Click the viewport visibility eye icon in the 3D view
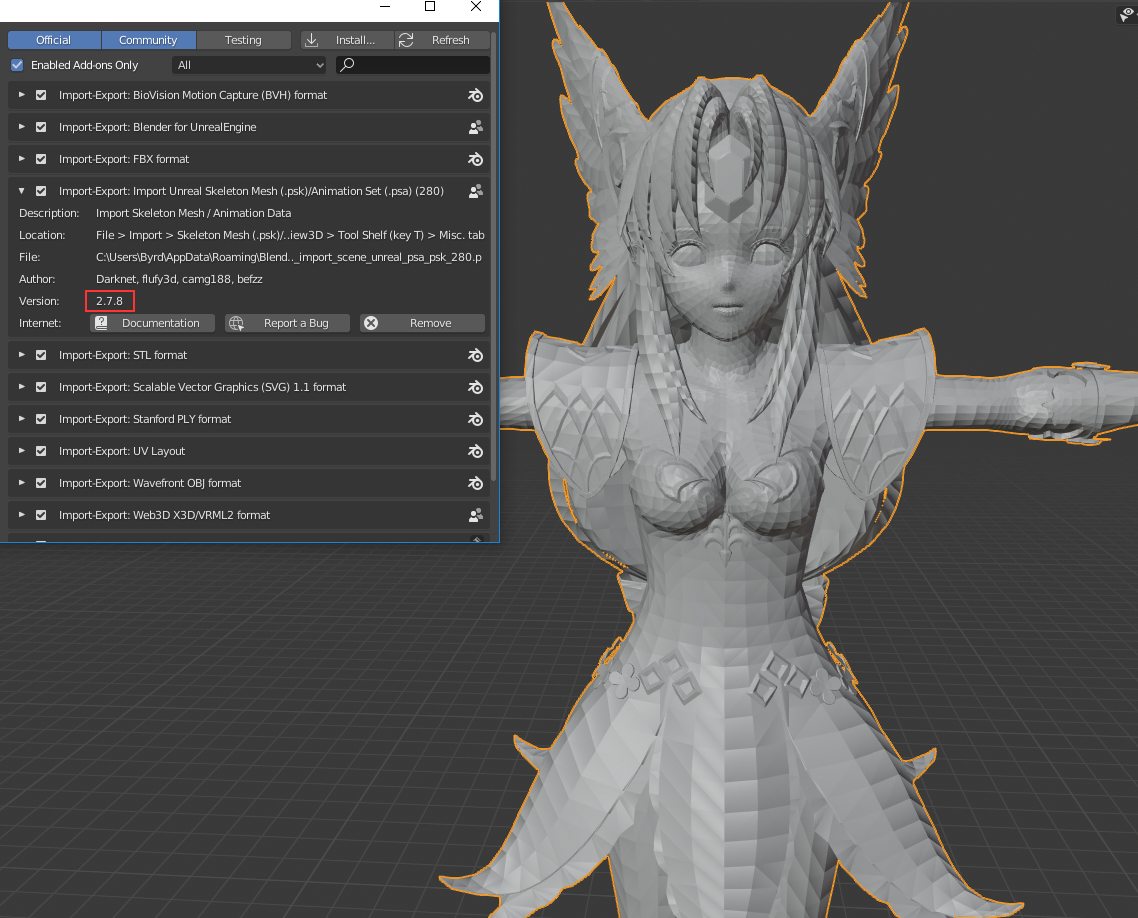The width and height of the screenshot is (1138, 918). point(1126,15)
